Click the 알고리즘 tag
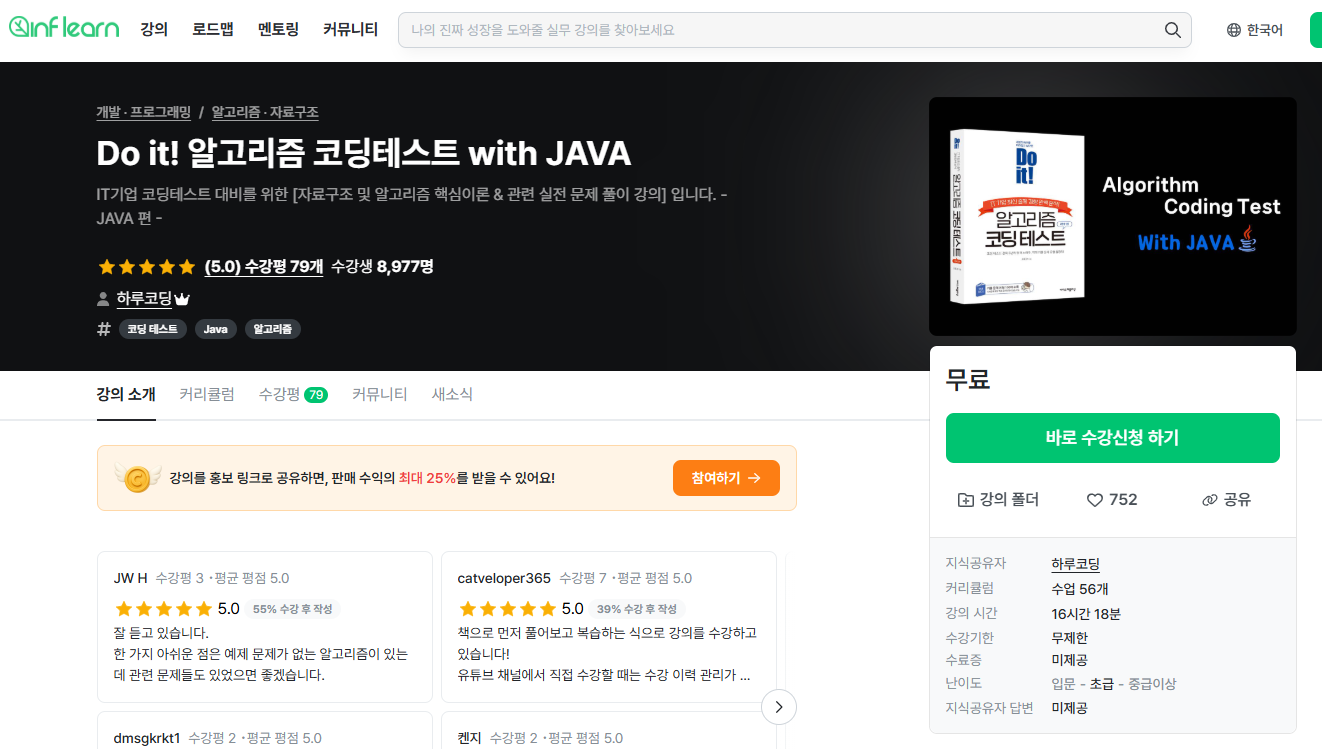This screenshot has height=749, width=1322. pos(273,329)
